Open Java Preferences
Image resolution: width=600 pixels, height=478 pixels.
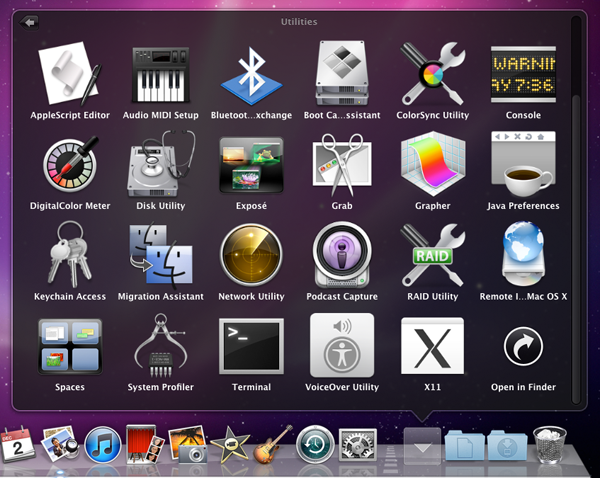pyautogui.click(x=523, y=164)
